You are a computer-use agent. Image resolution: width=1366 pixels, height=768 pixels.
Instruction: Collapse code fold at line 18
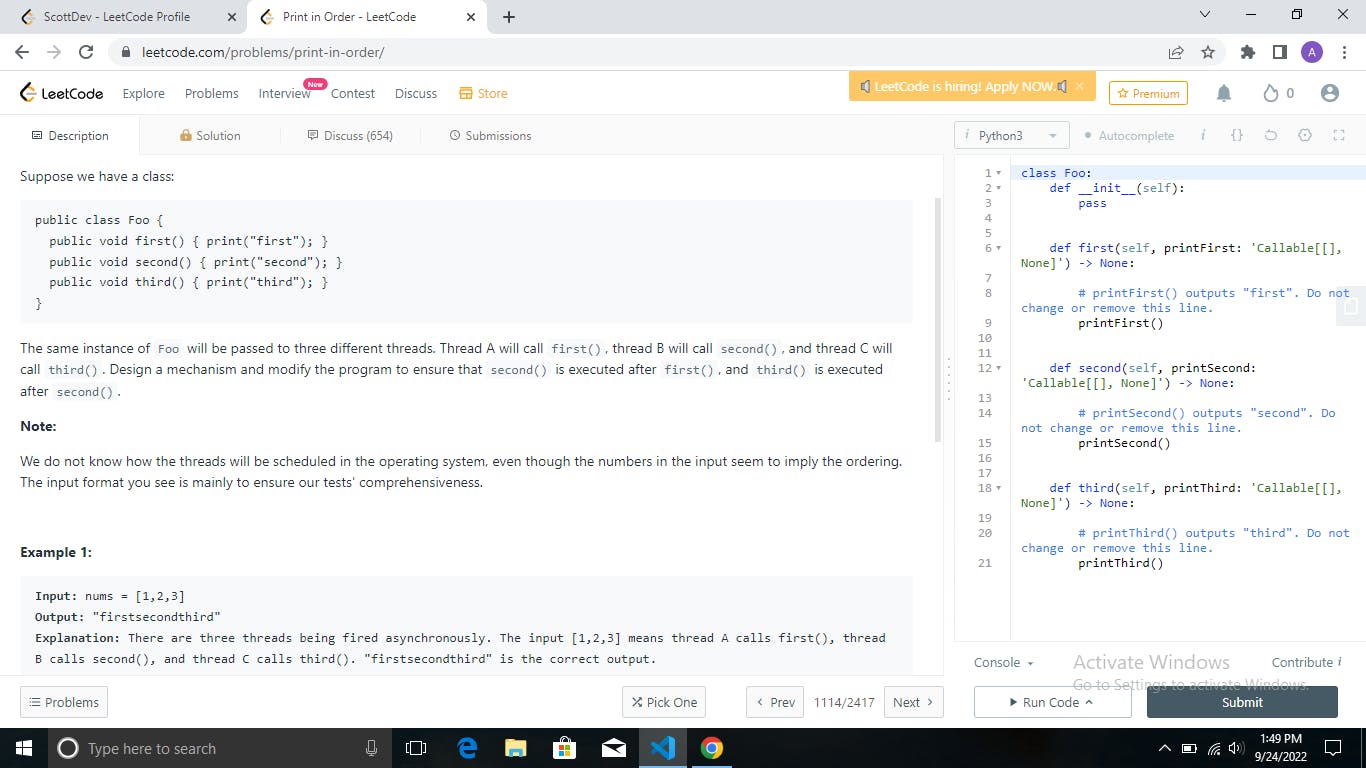[999, 488]
